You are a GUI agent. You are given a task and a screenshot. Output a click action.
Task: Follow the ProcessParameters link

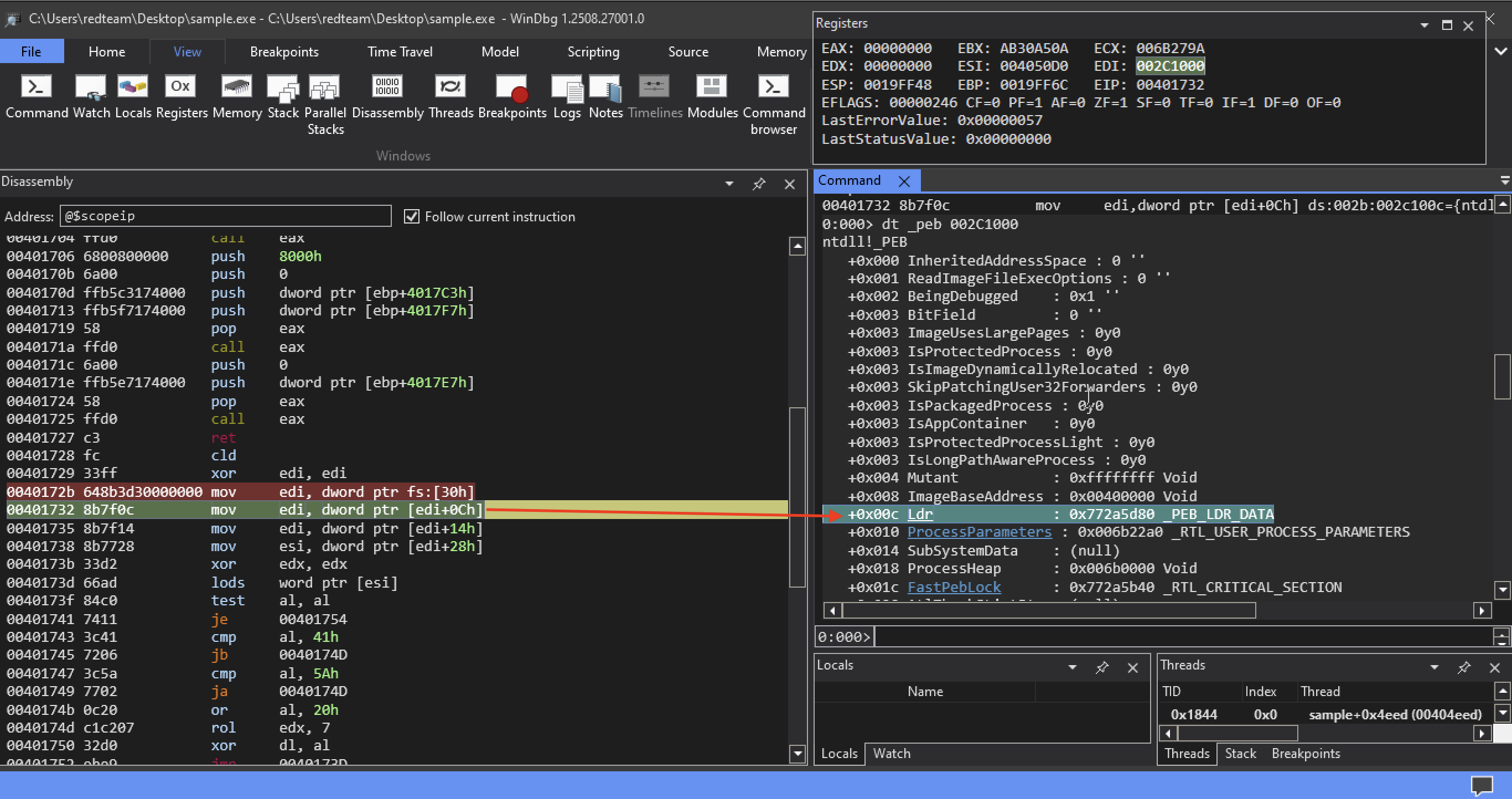coord(979,532)
